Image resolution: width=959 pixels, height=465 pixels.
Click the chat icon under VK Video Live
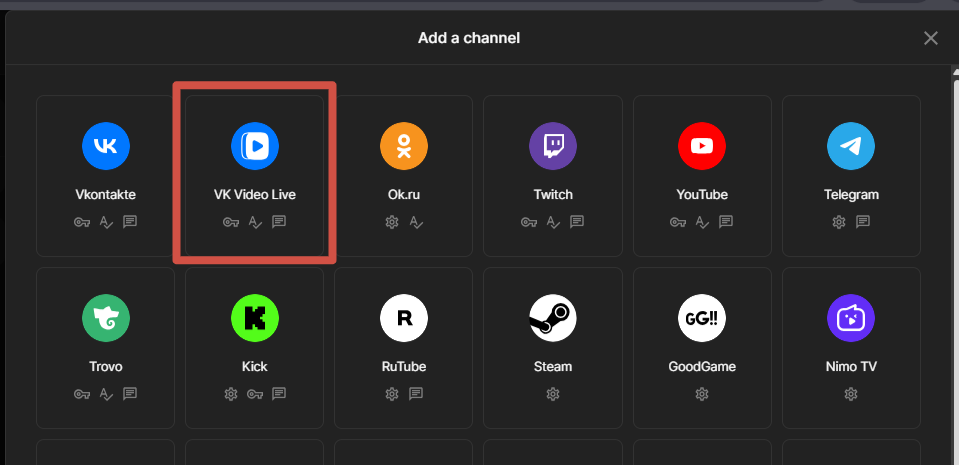coord(279,221)
